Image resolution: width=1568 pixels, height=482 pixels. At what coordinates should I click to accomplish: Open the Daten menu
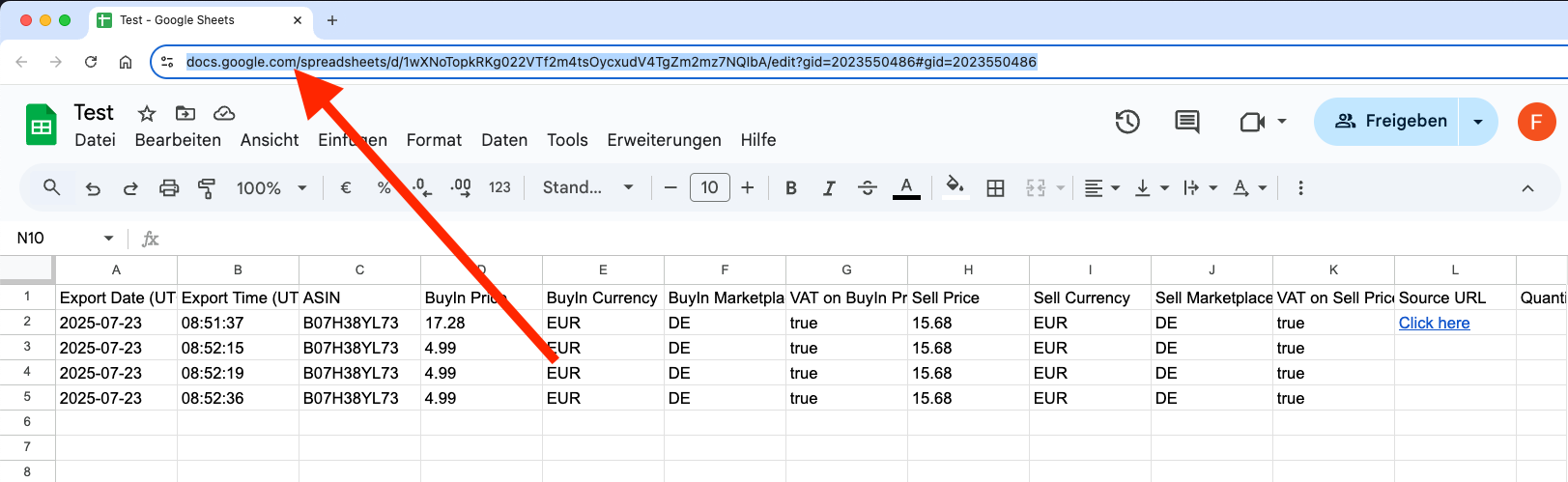click(x=504, y=140)
